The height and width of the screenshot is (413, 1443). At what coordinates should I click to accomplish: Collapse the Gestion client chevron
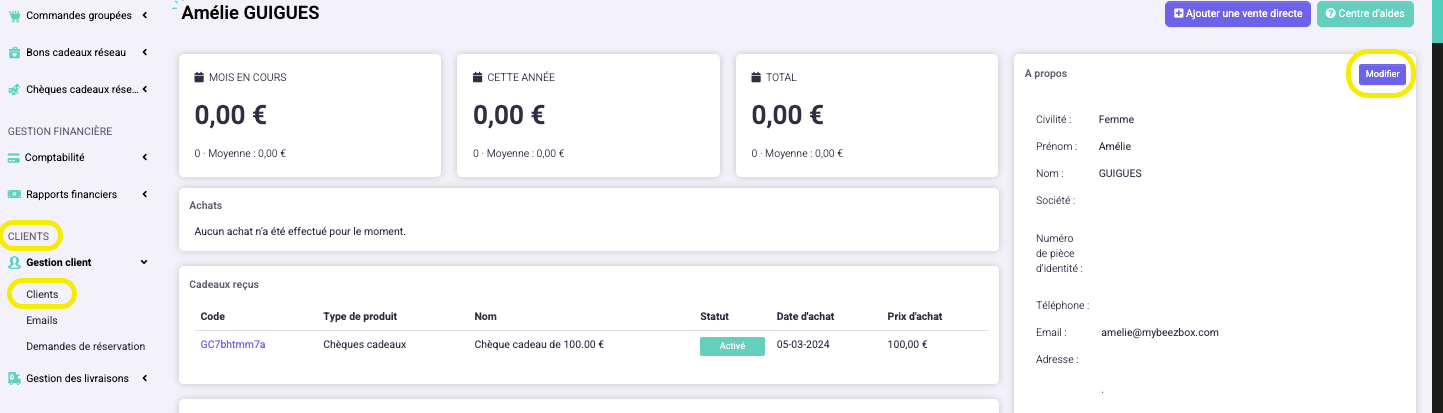click(144, 262)
